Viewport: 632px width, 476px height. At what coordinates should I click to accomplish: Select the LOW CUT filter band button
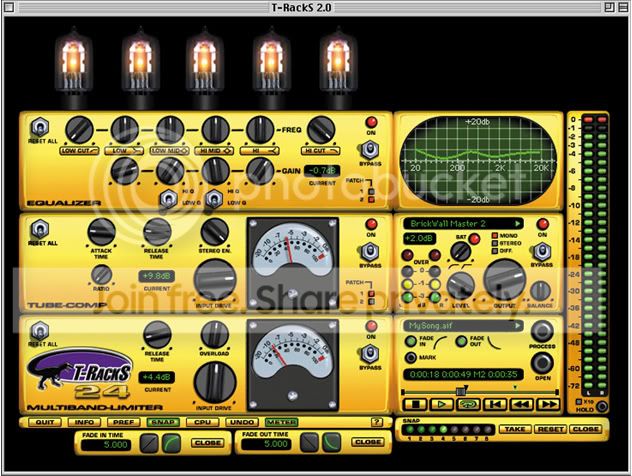(x=79, y=151)
